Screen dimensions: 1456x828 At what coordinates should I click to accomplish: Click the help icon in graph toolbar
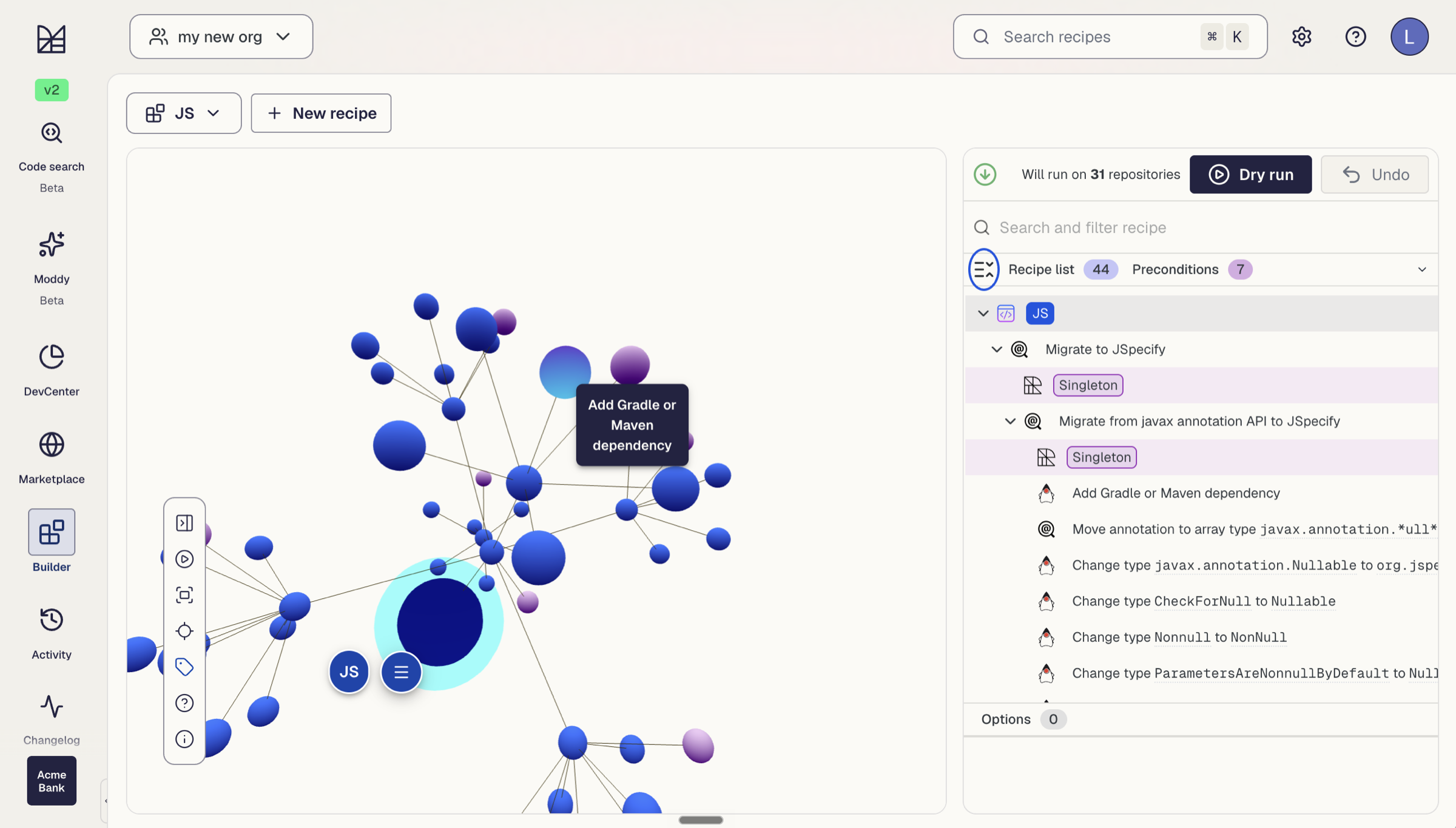point(184,703)
